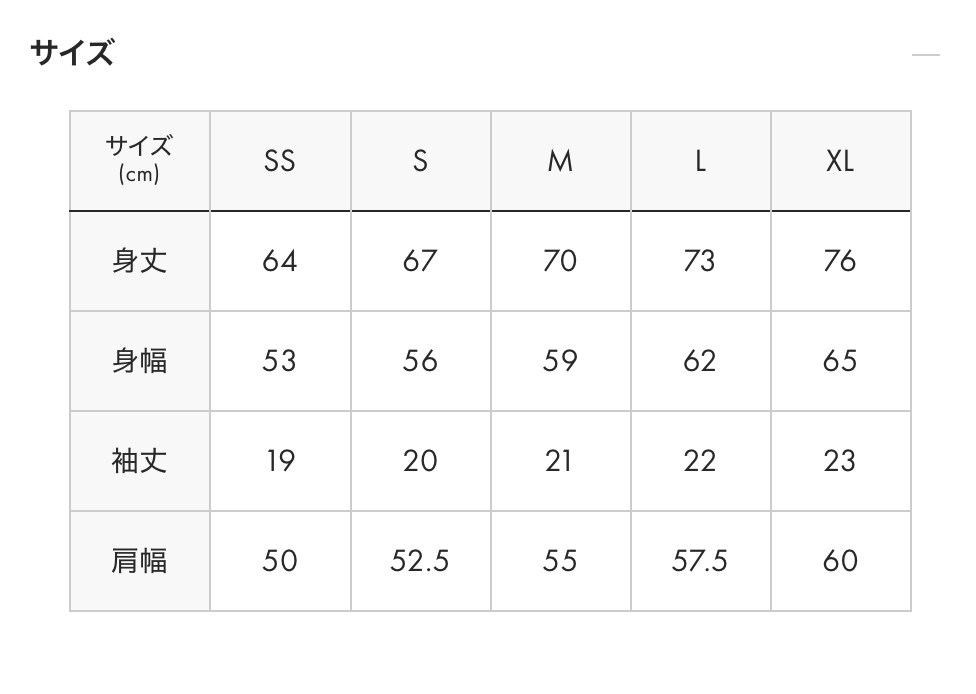Click the 64 cell for SS 身丈
The width and height of the screenshot is (976, 694).
[280, 261]
